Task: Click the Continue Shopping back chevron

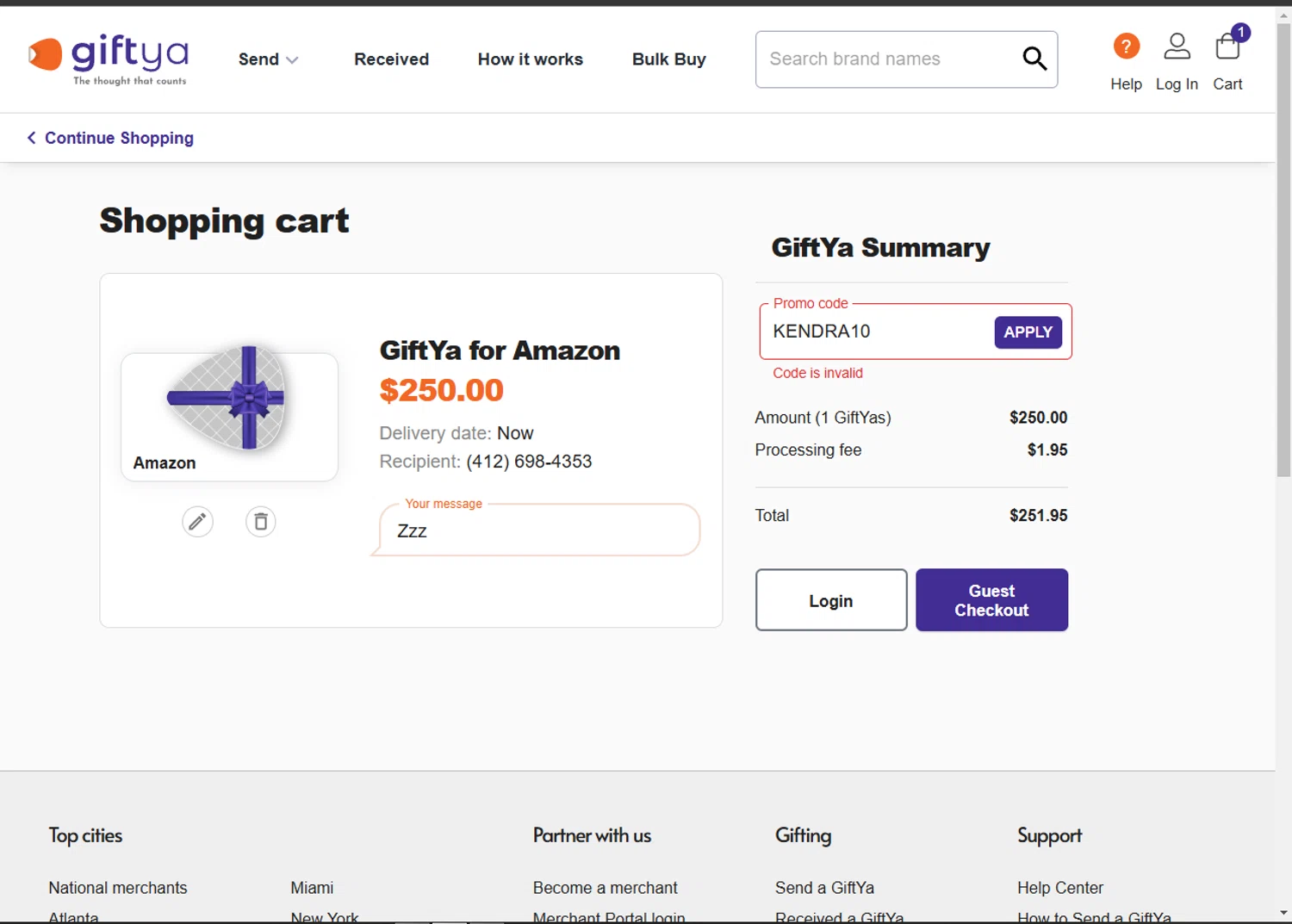Action: [x=31, y=138]
